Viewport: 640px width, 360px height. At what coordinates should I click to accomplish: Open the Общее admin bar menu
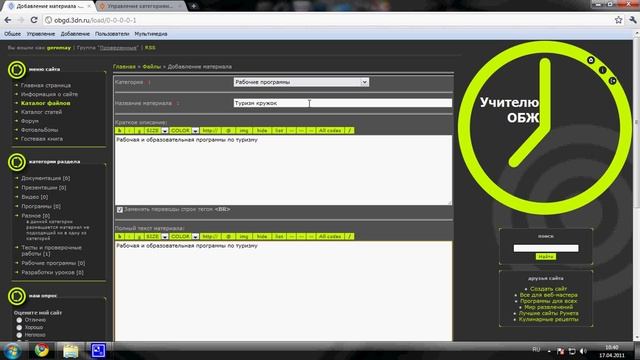point(13,34)
